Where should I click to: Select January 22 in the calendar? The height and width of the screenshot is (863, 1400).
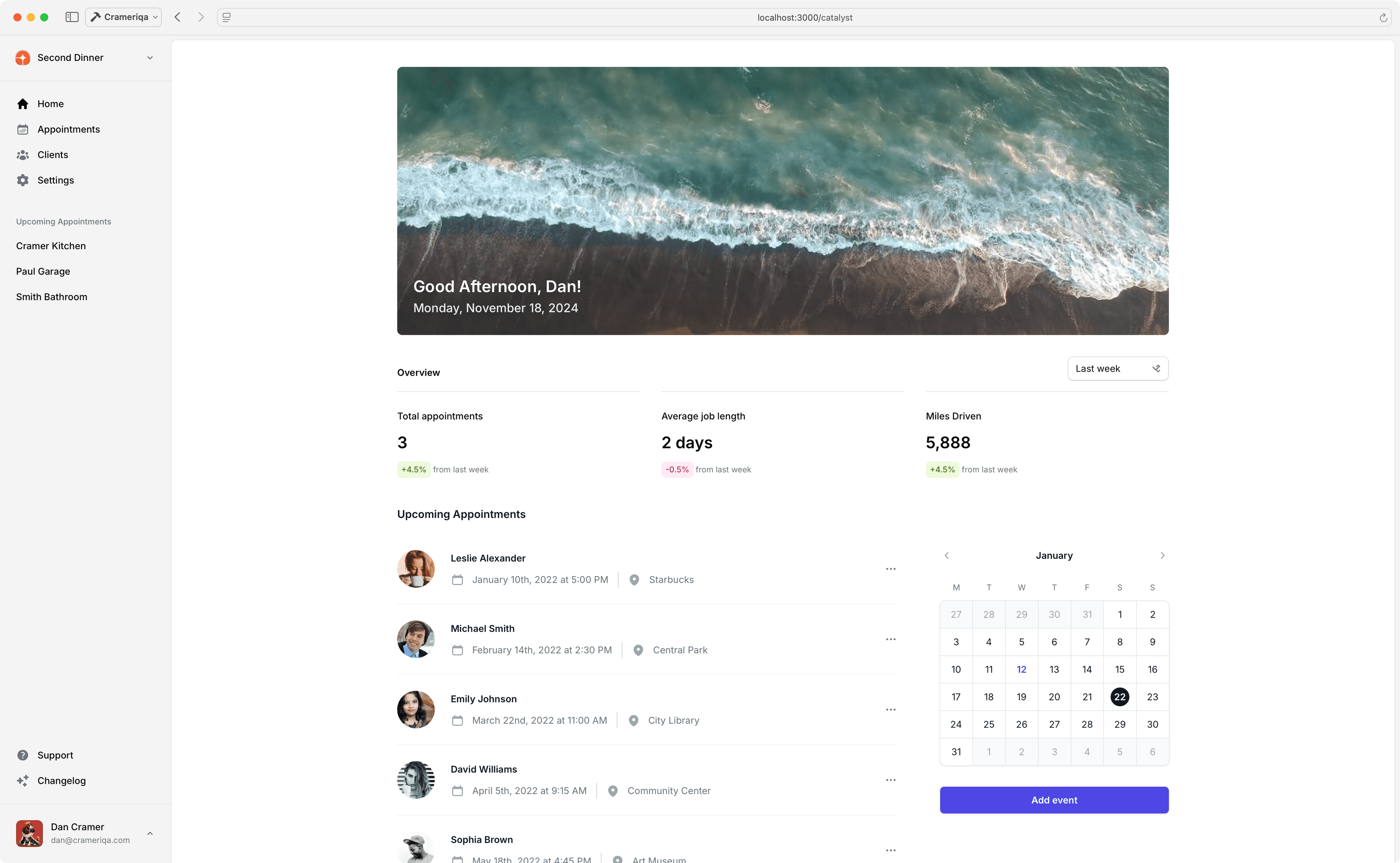(x=1119, y=697)
